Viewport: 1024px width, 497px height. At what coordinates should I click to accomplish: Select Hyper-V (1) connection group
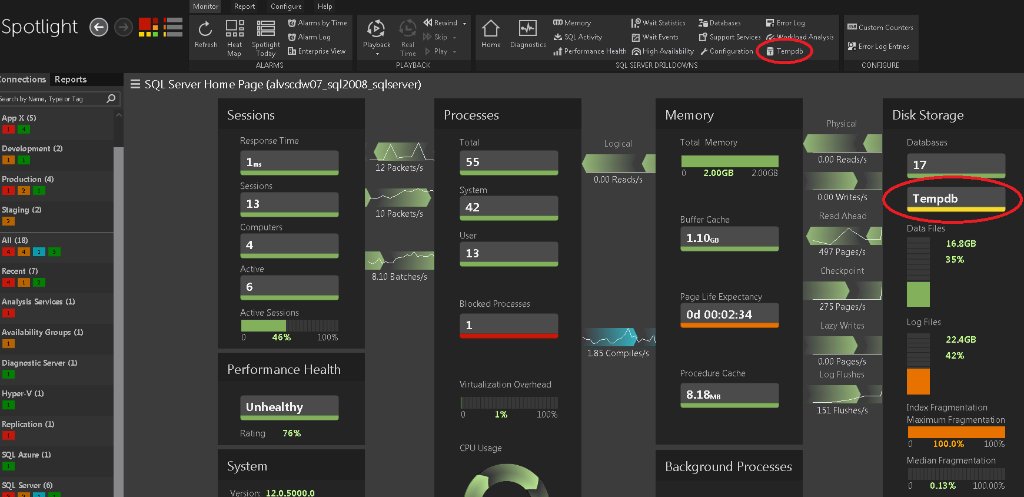23,394
